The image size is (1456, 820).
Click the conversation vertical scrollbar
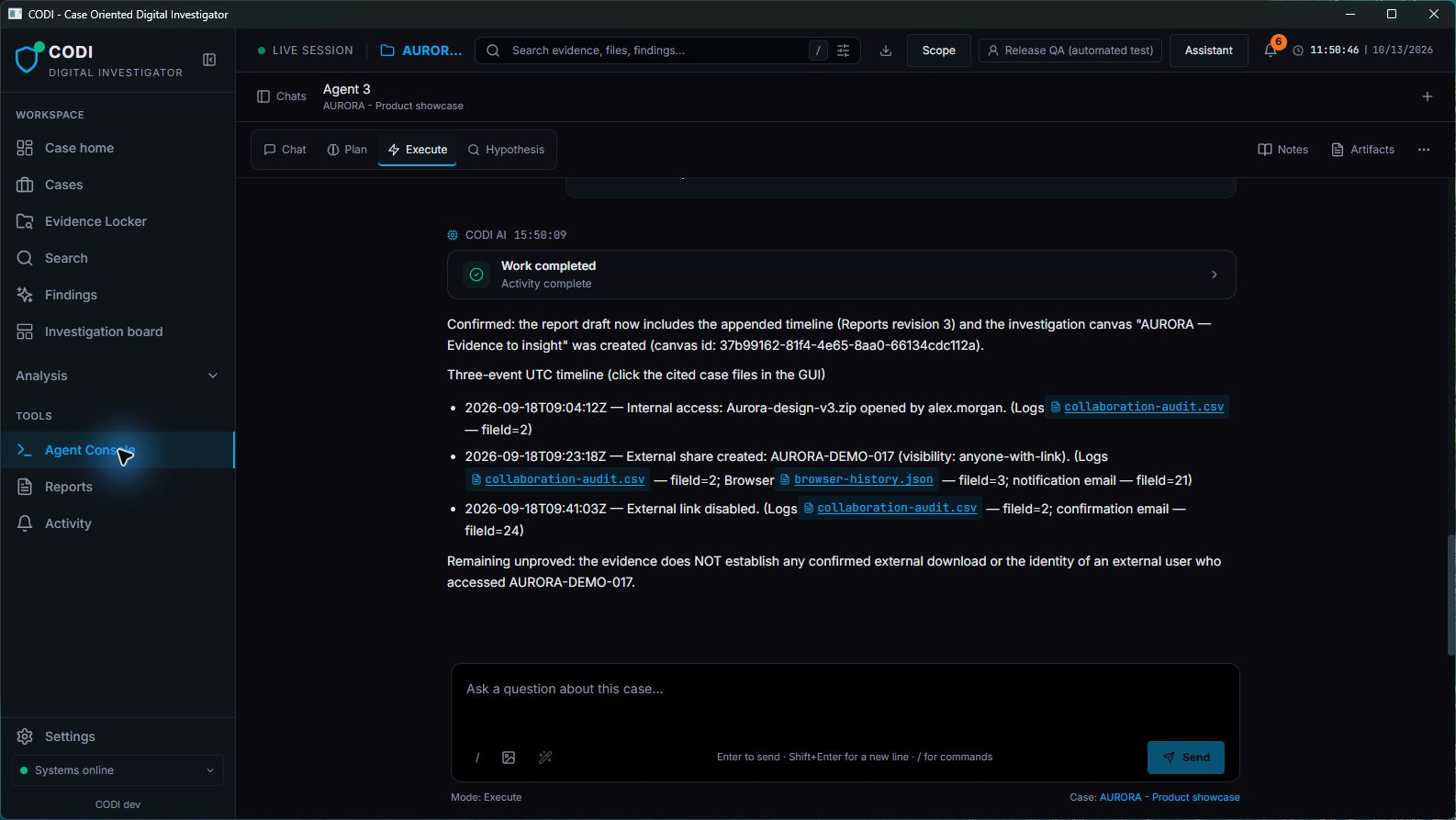tap(1450, 595)
